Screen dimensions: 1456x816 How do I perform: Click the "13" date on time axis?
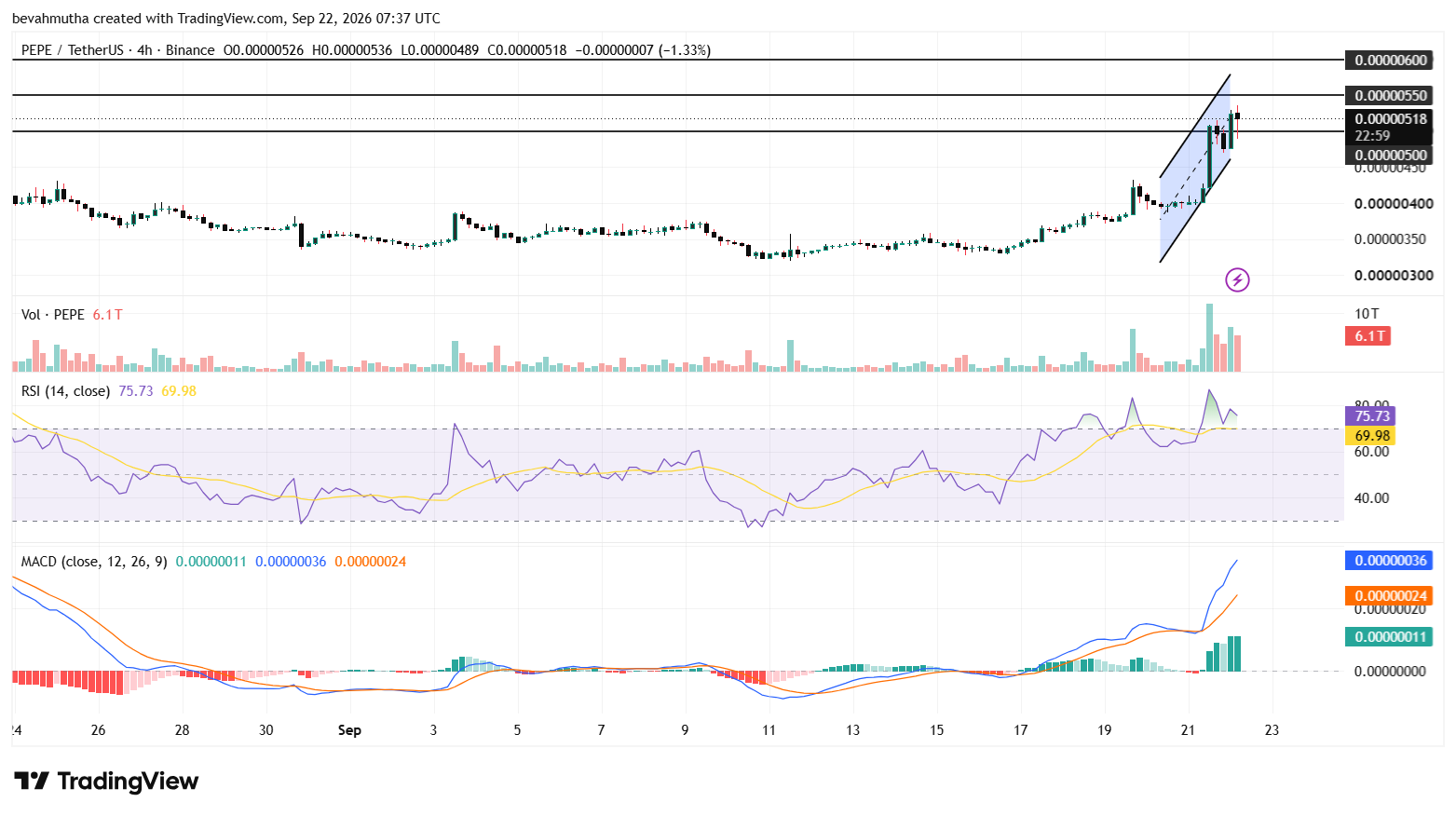click(852, 730)
